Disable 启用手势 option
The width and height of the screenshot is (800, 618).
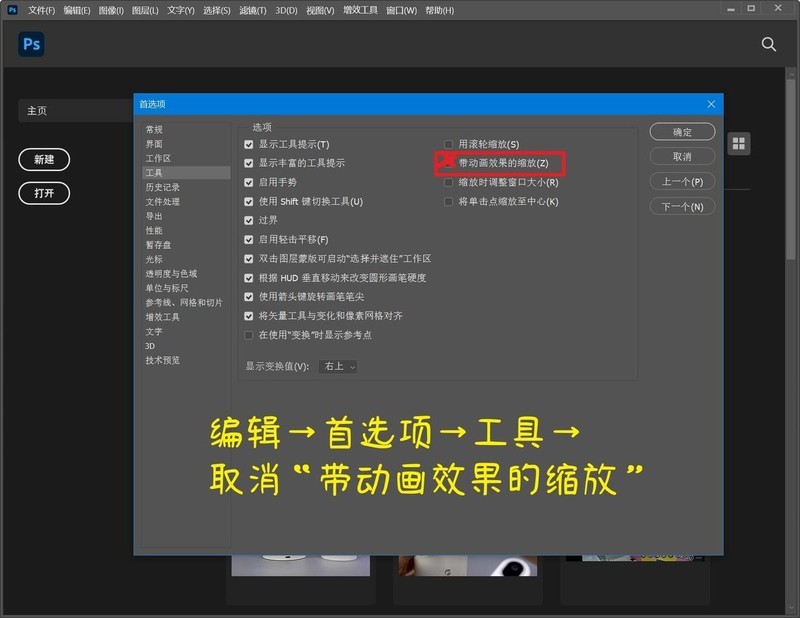[x=247, y=182]
